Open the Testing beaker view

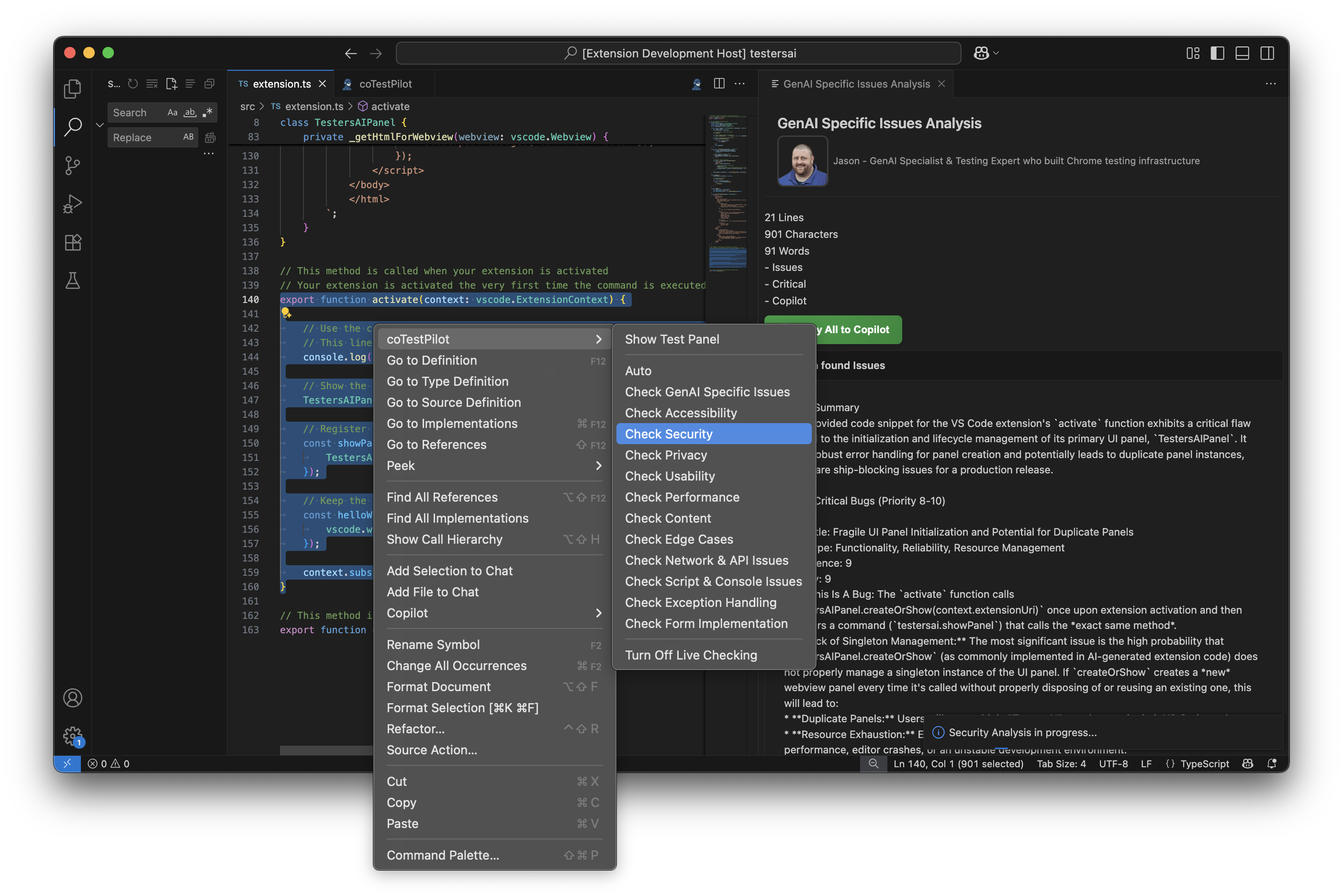[x=73, y=280]
